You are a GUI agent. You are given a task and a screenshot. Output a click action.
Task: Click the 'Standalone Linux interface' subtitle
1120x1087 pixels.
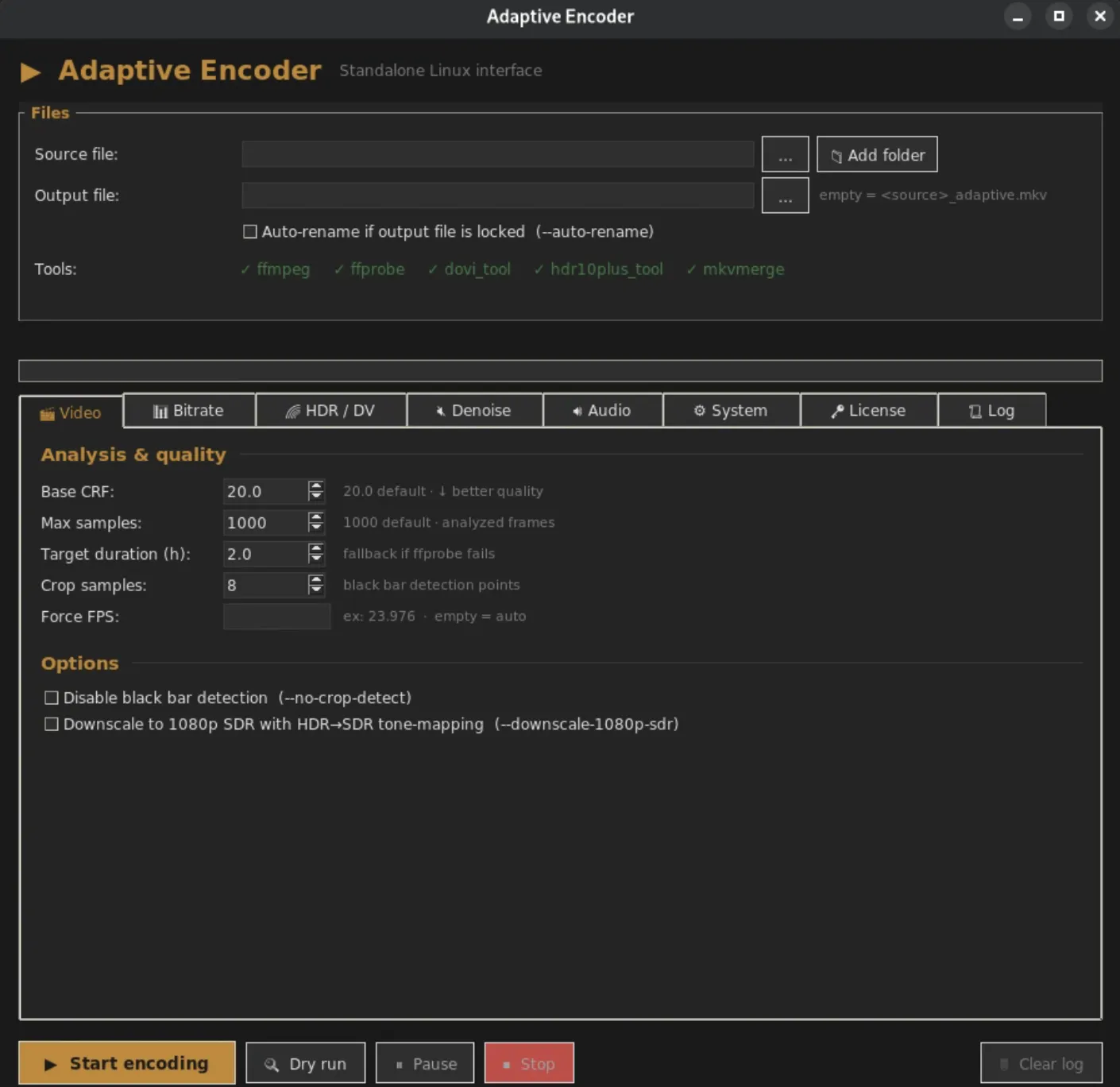pos(441,71)
